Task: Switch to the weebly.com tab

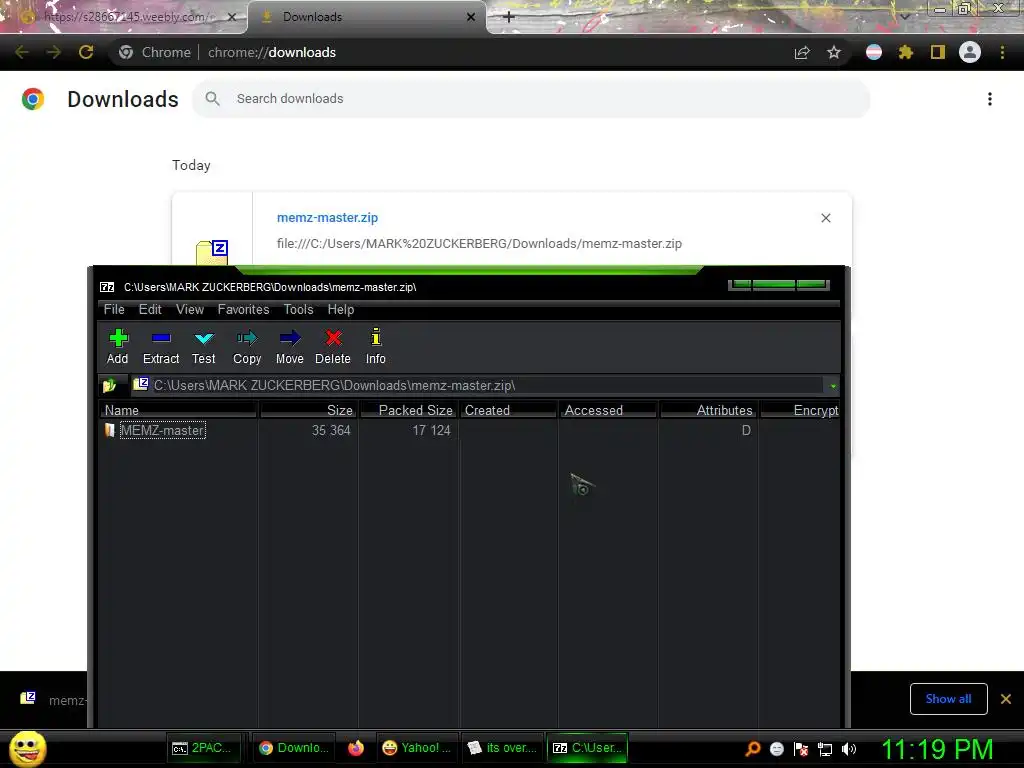Action: tap(124, 17)
